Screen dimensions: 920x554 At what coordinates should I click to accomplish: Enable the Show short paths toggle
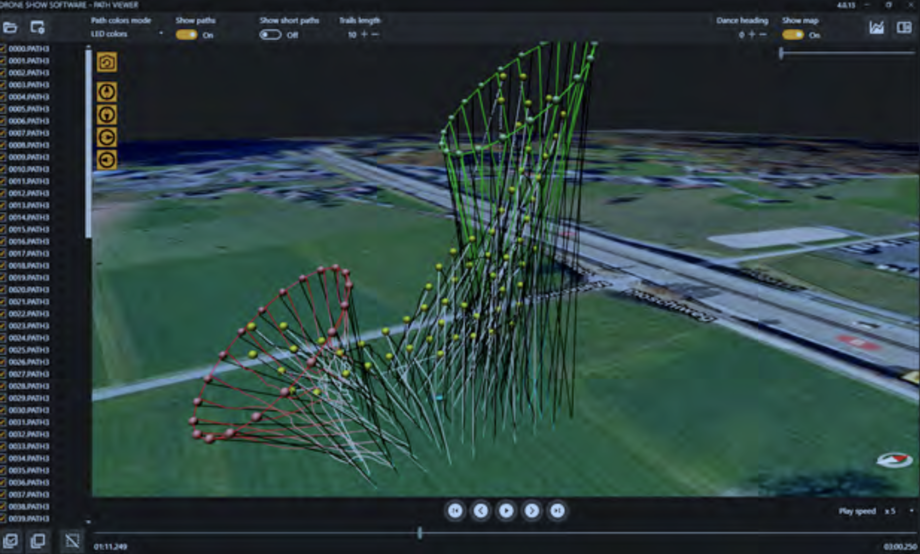point(270,35)
